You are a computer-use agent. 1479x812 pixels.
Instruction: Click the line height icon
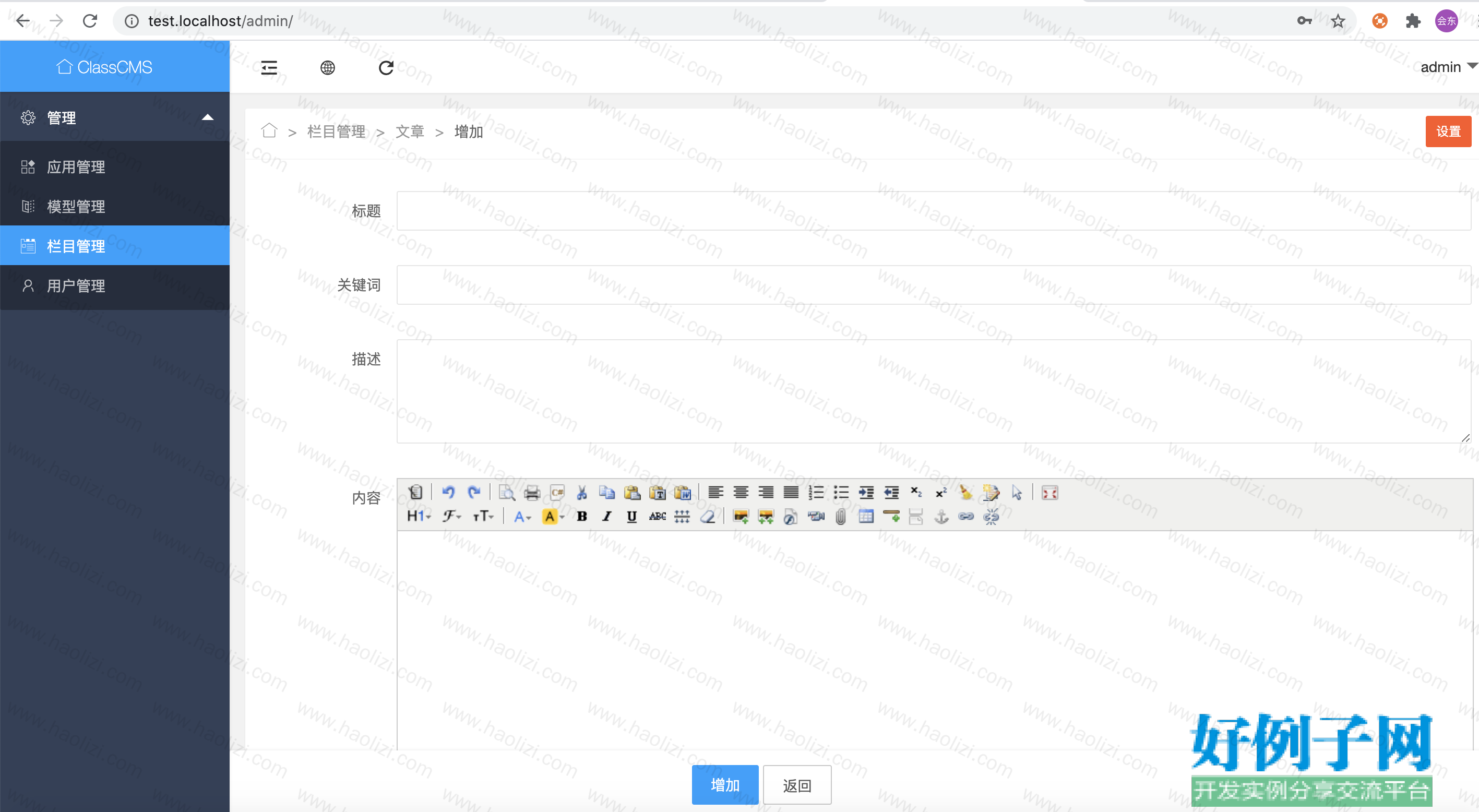pos(682,516)
